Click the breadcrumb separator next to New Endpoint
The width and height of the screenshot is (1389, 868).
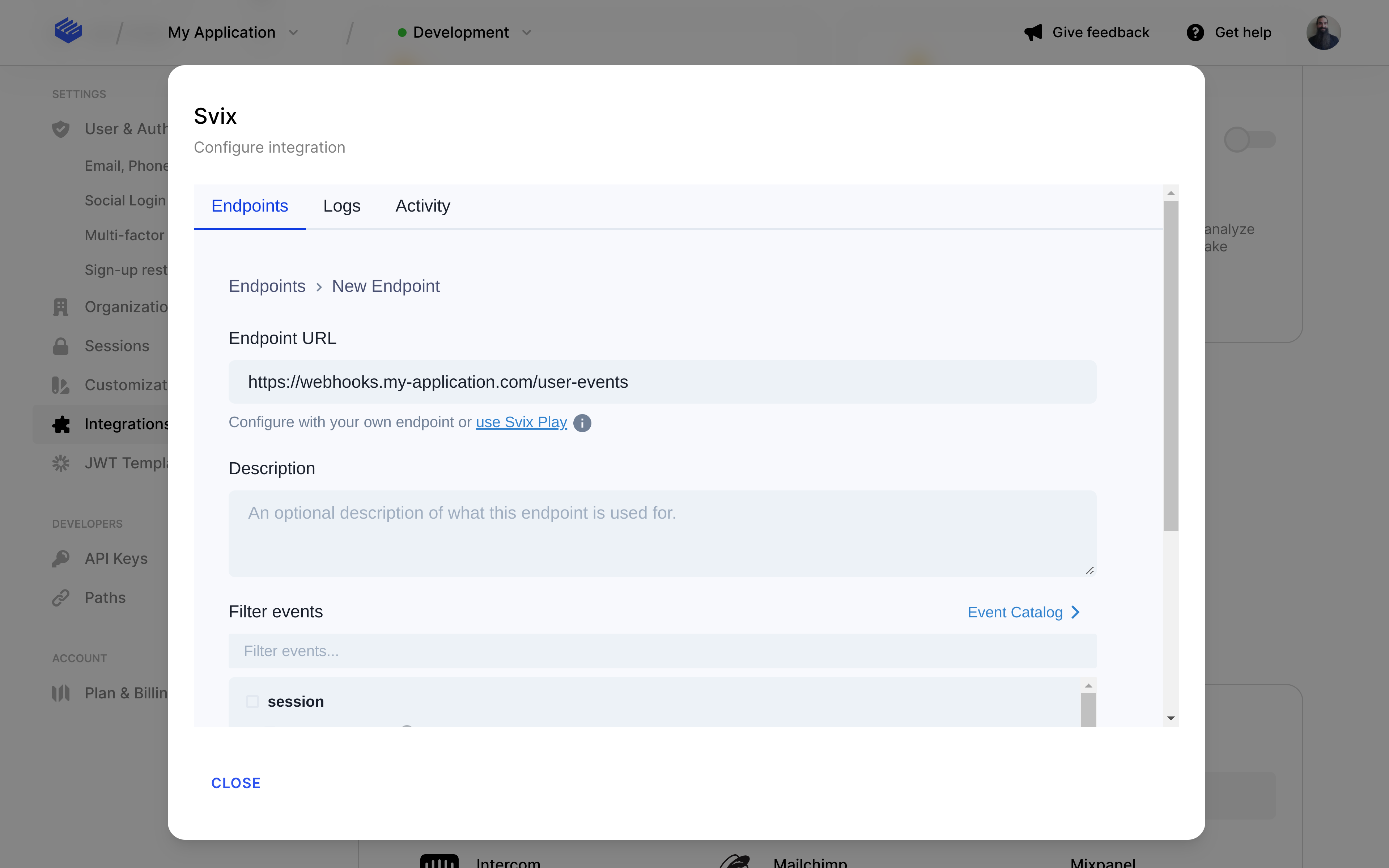pos(319,287)
